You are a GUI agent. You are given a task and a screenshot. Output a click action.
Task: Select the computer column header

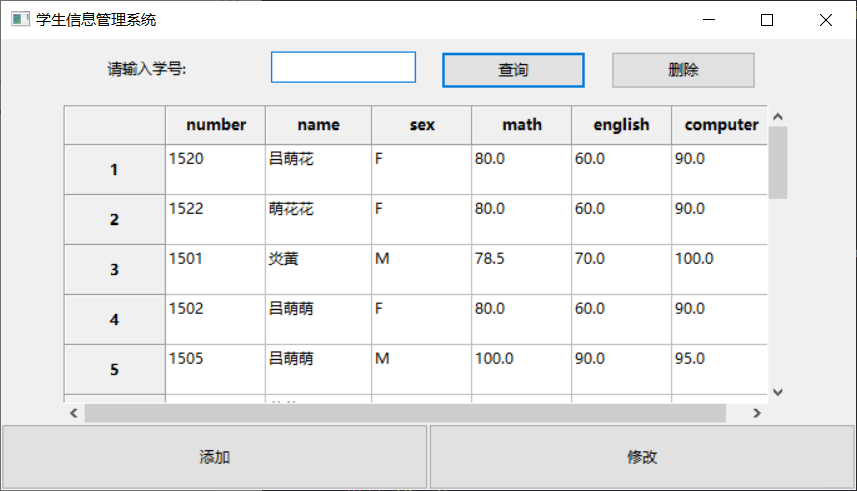(x=720, y=125)
